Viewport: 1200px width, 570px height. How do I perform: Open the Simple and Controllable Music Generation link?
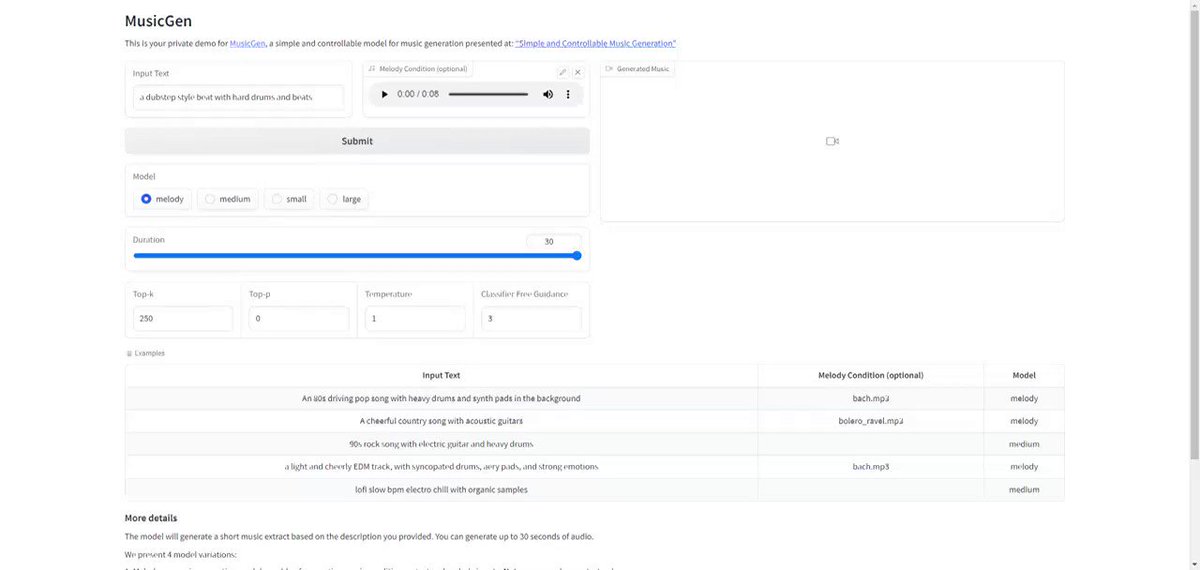(596, 44)
